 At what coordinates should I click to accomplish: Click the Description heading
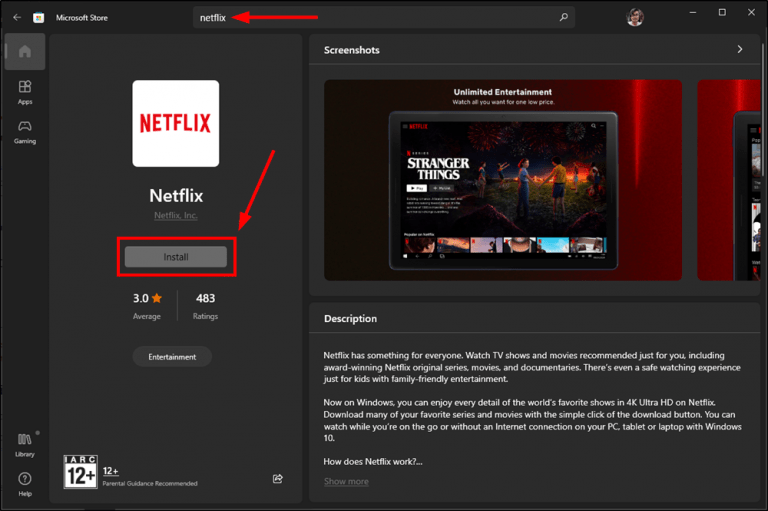click(350, 318)
